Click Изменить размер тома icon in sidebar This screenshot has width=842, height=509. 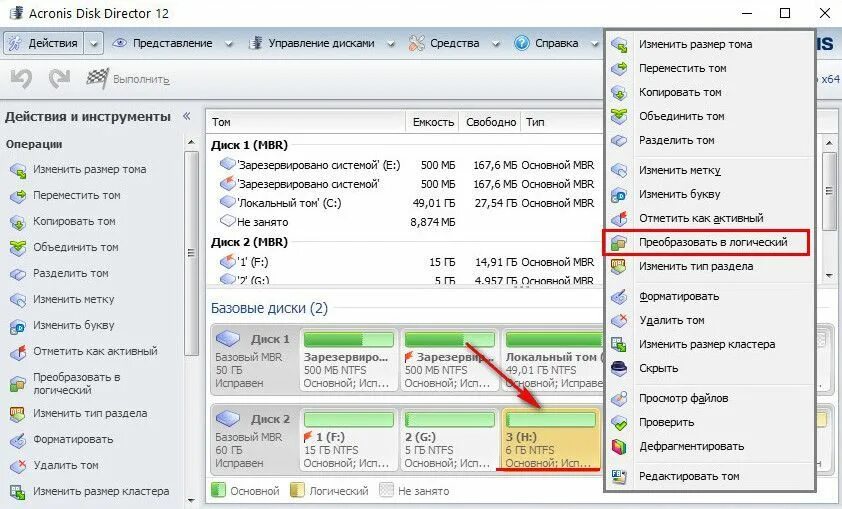(18, 170)
